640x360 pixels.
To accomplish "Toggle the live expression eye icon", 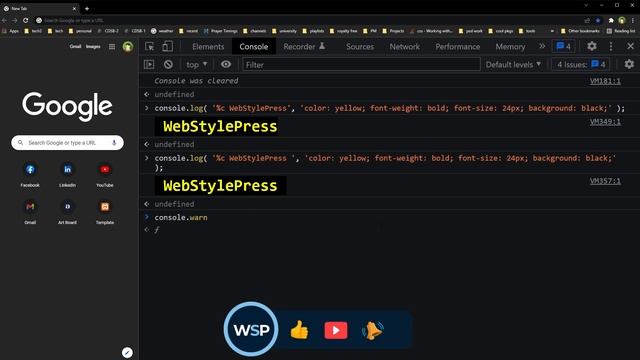I will coord(226,64).
